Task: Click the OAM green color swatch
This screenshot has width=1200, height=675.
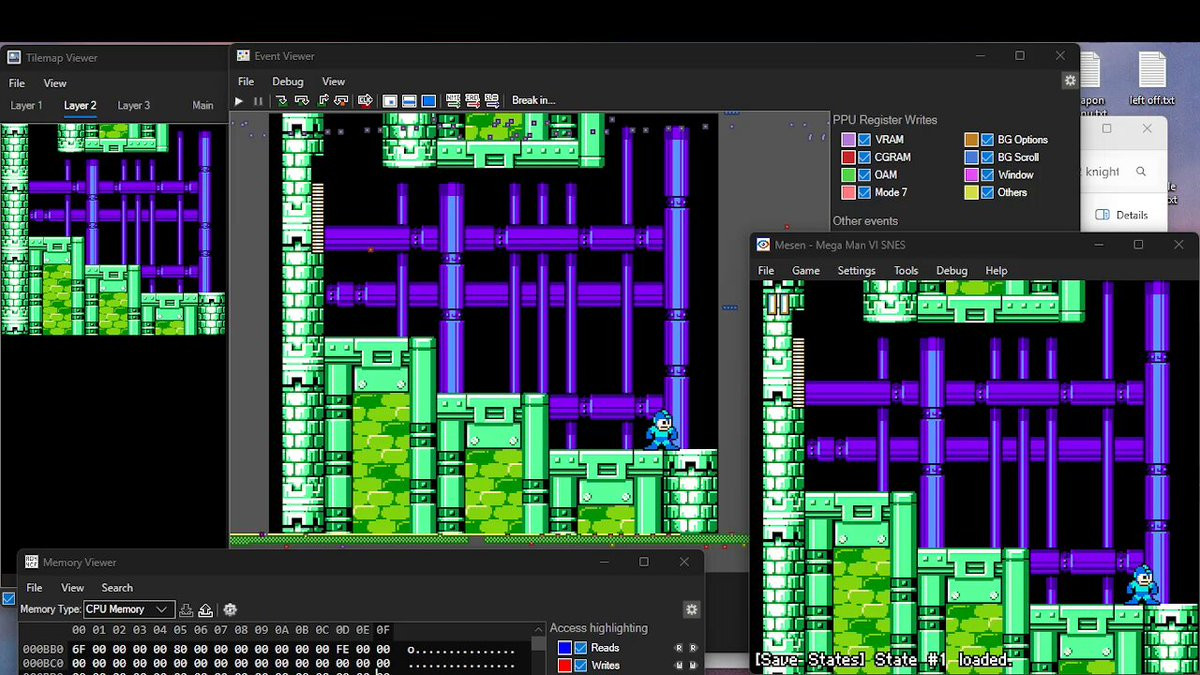Action: coord(848,175)
